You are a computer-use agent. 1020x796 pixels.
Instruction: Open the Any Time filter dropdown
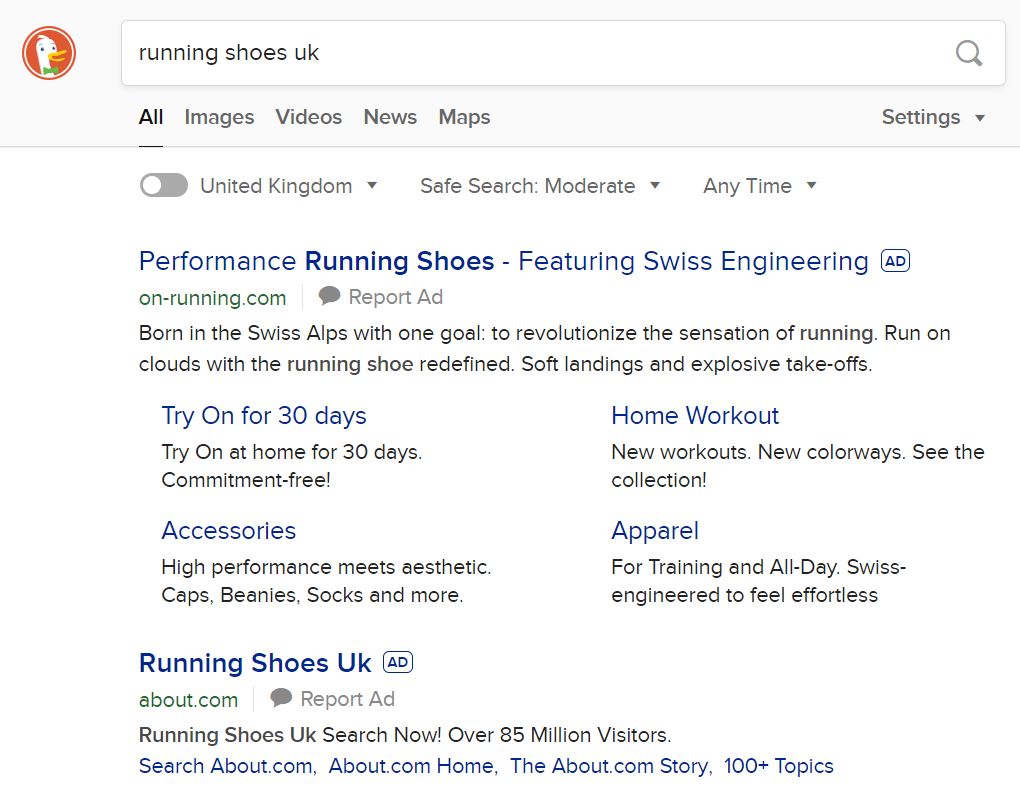pos(759,186)
